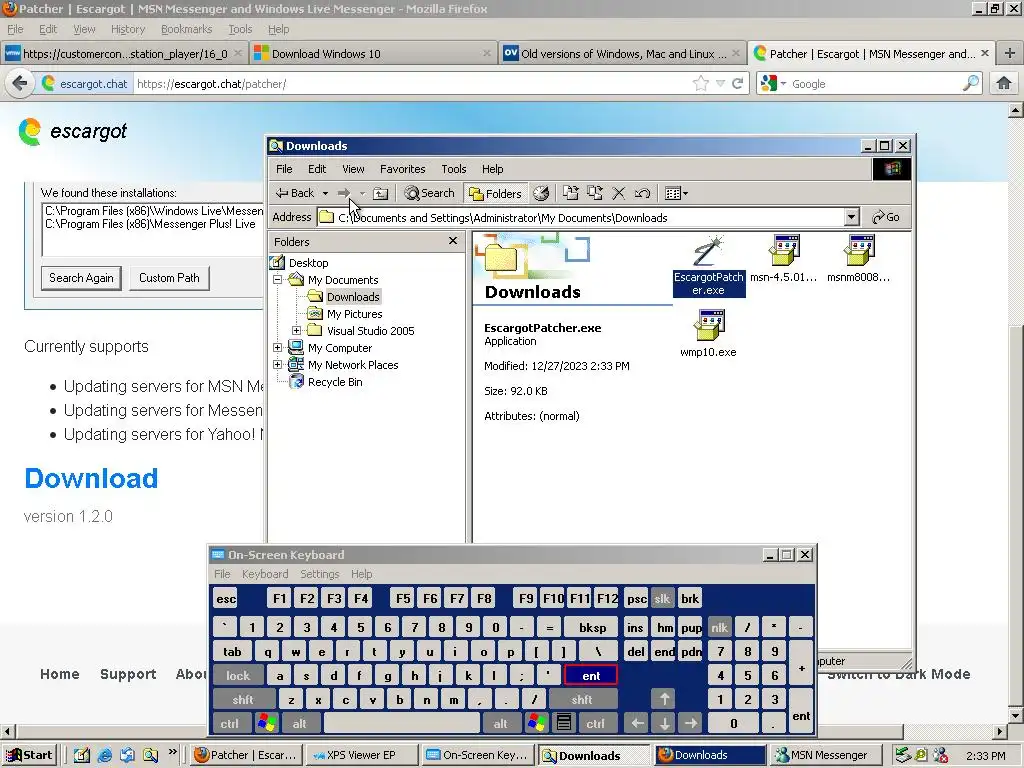Switch to Old versions of Windows tab
Screen dimensions: 1024x768
coord(622,54)
